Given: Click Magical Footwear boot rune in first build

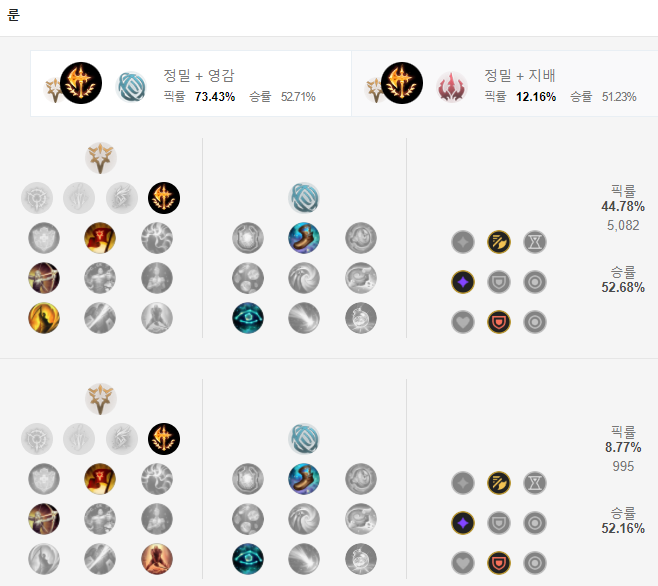Looking at the screenshot, I should point(304,238).
